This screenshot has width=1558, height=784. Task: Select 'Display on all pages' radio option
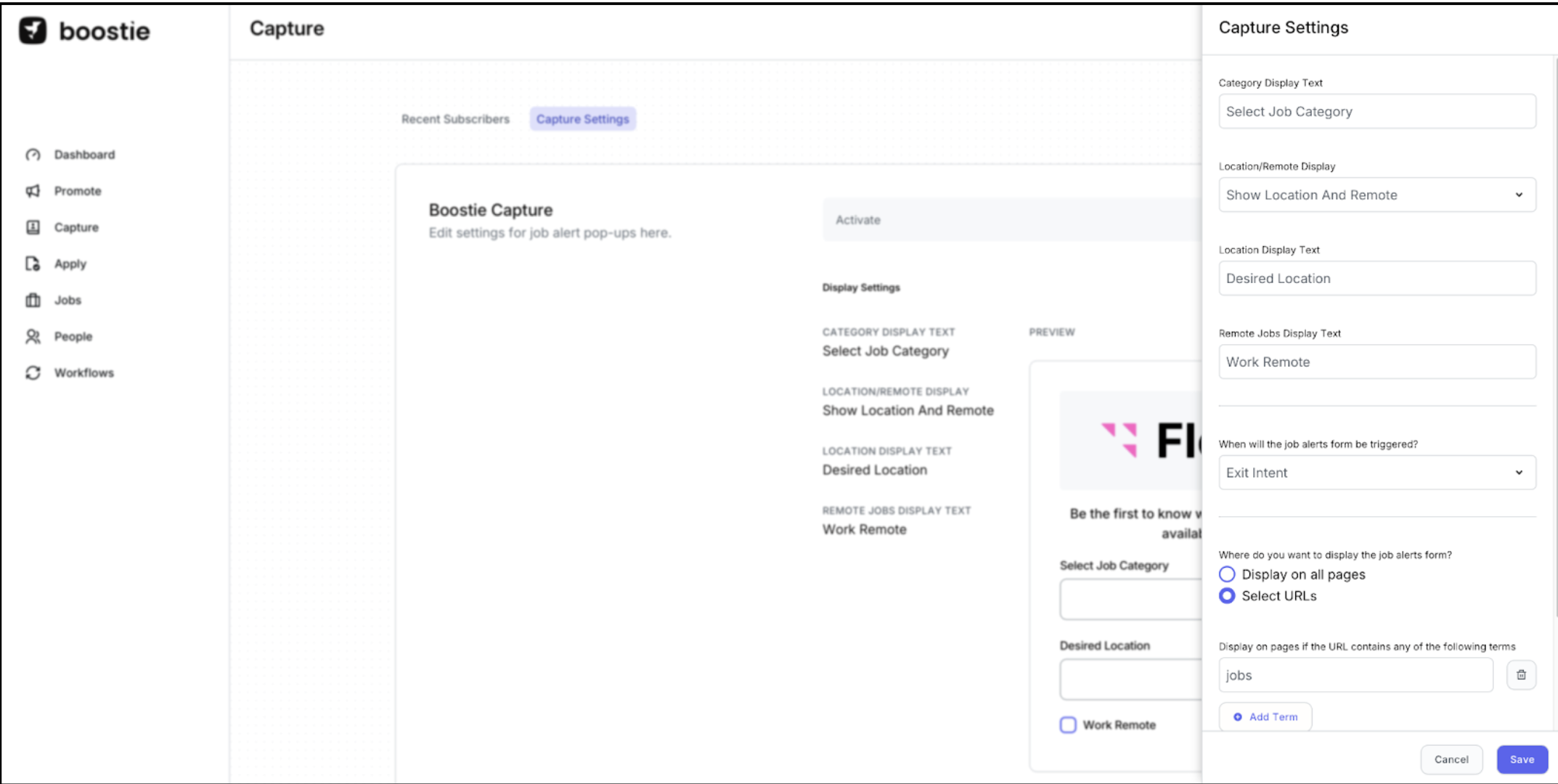coord(1227,574)
